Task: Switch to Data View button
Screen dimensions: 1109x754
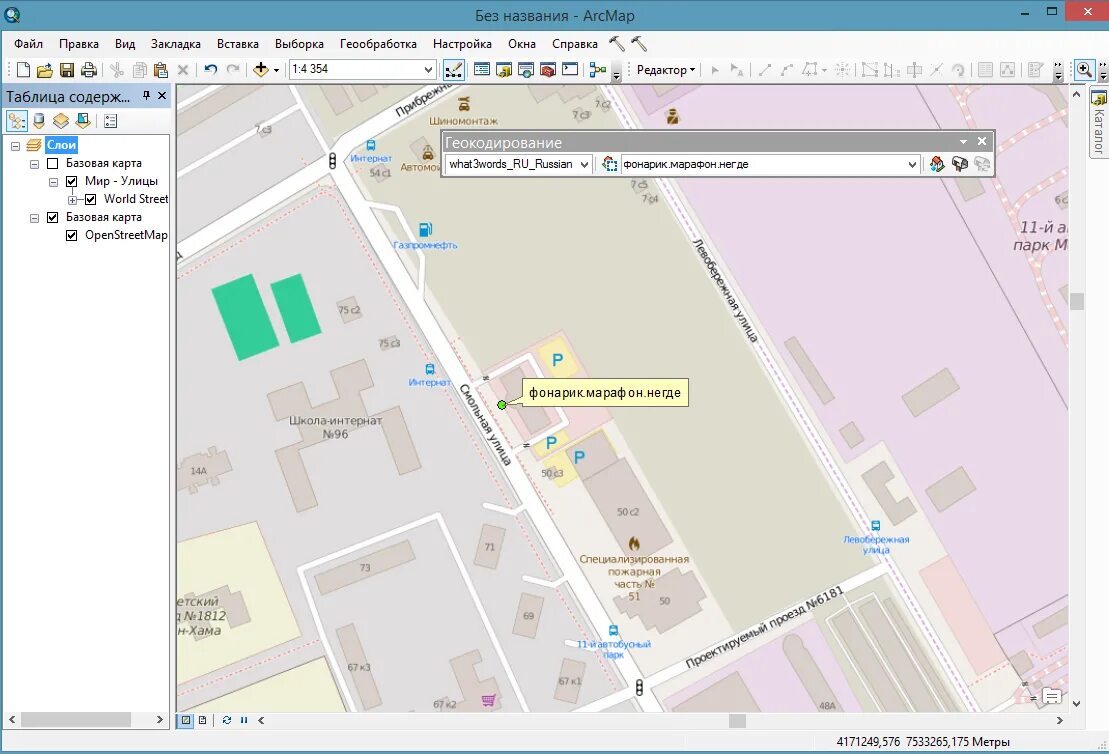Action: pyautogui.click(x=186, y=720)
